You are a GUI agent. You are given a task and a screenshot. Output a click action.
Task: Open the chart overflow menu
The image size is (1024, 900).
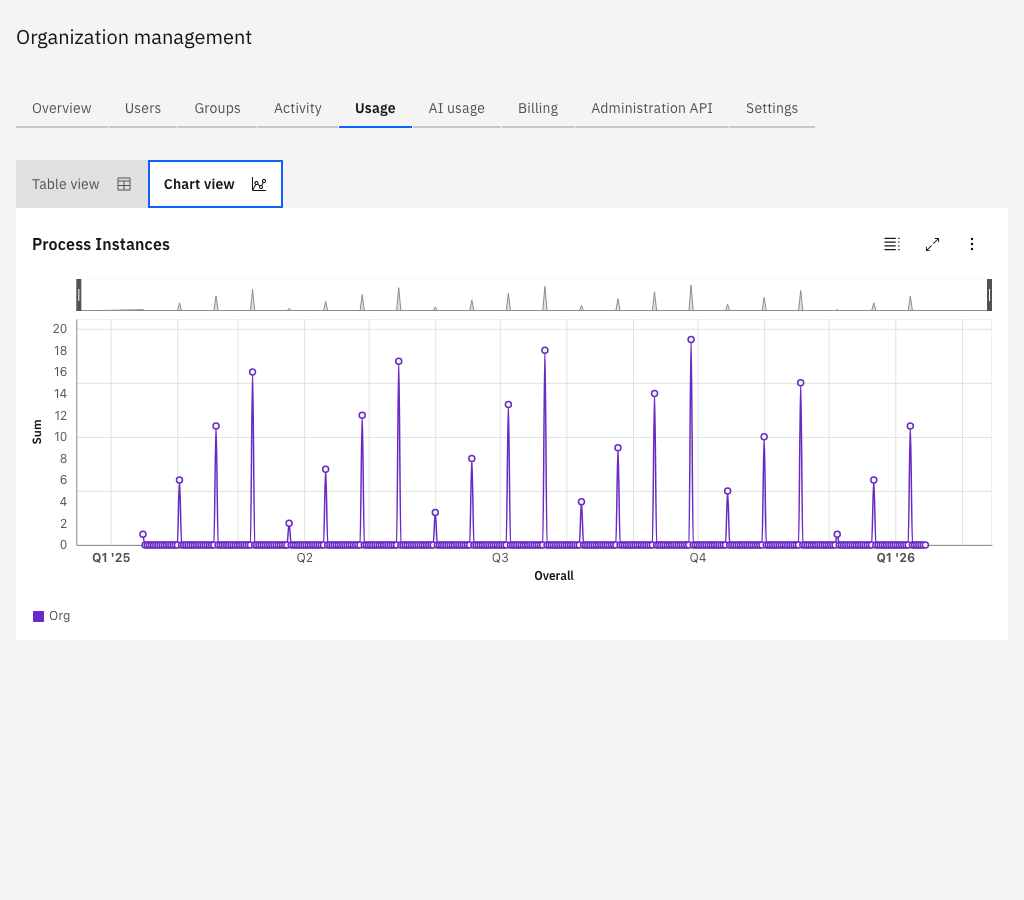pos(972,244)
